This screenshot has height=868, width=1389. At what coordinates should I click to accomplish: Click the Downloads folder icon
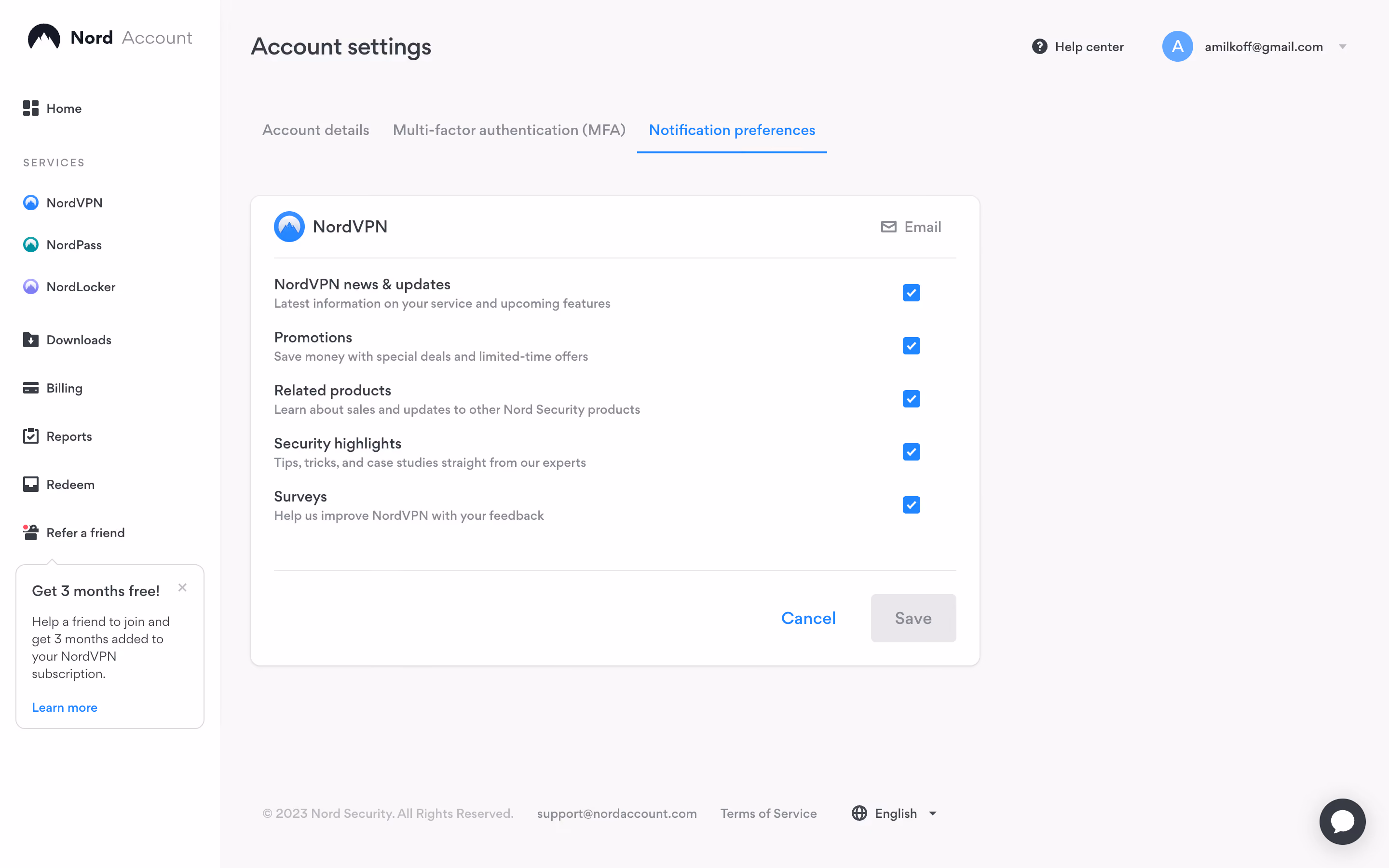[x=31, y=340]
